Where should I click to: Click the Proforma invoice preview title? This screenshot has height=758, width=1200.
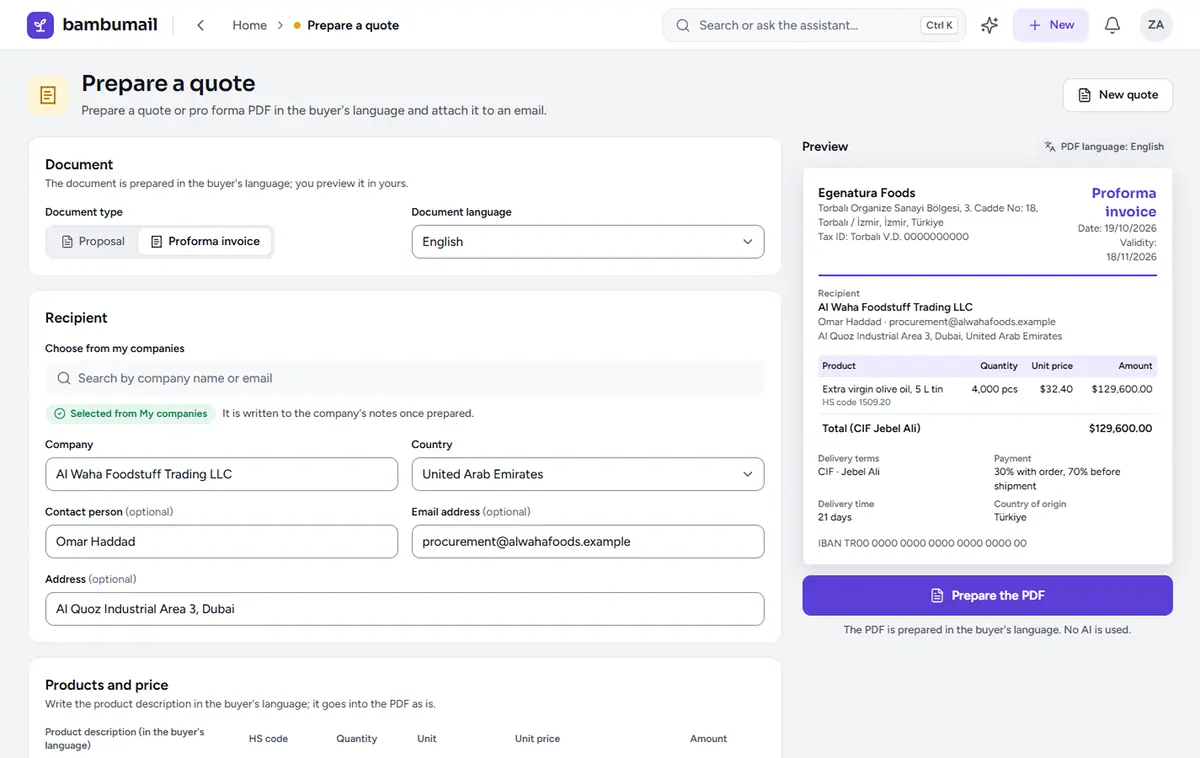(1124, 202)
